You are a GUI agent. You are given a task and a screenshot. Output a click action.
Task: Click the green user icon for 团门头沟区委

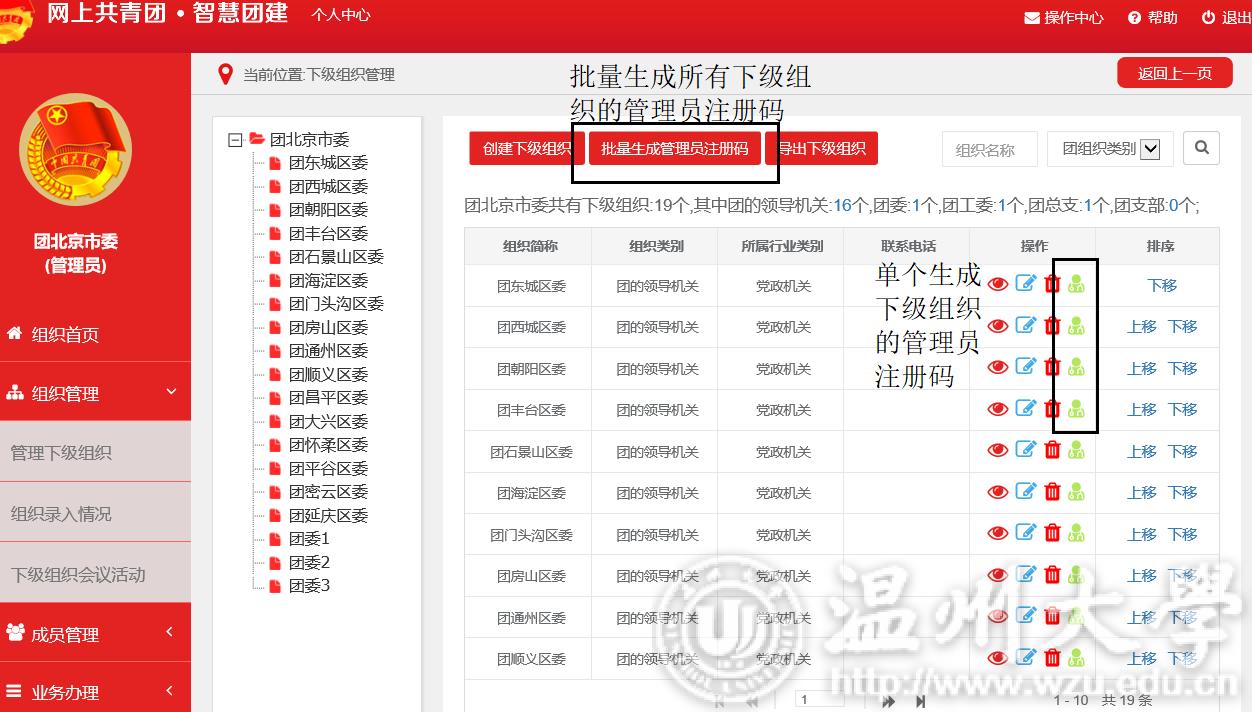[1076, 534]
